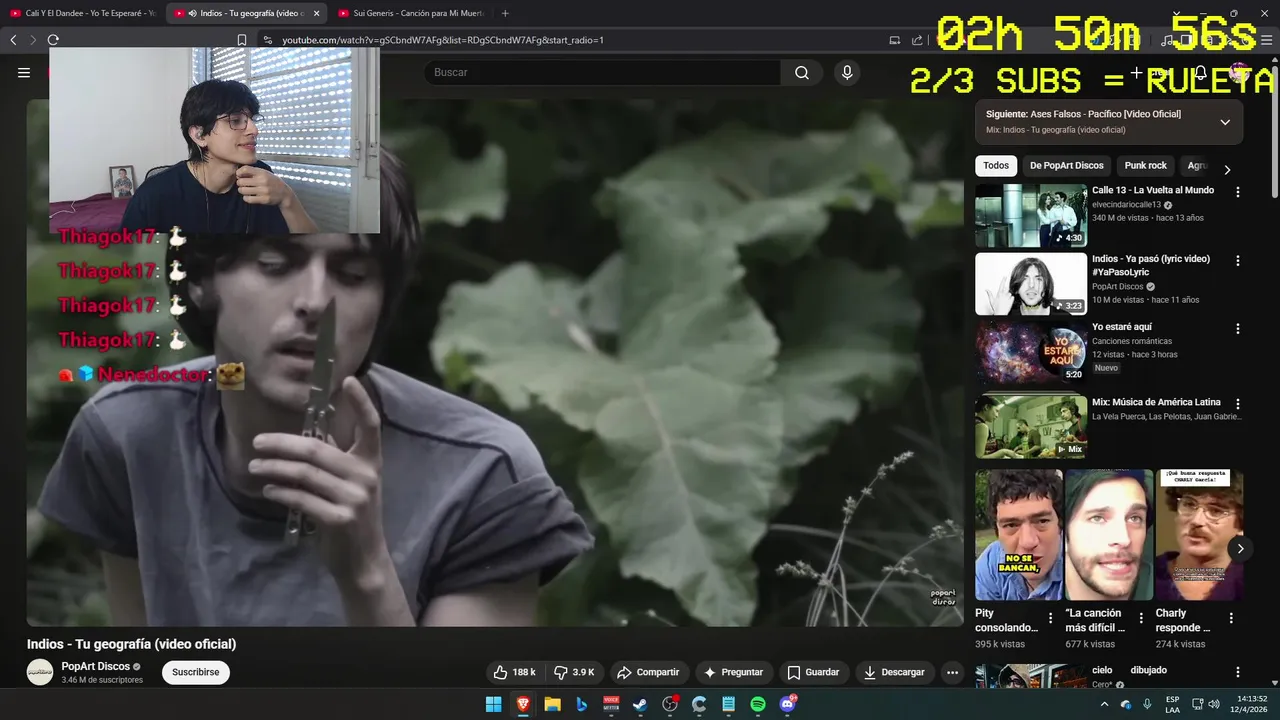Open the PopArt Discos channel name link
Screen dimensions: 1280x720
(x=96, y=666)
